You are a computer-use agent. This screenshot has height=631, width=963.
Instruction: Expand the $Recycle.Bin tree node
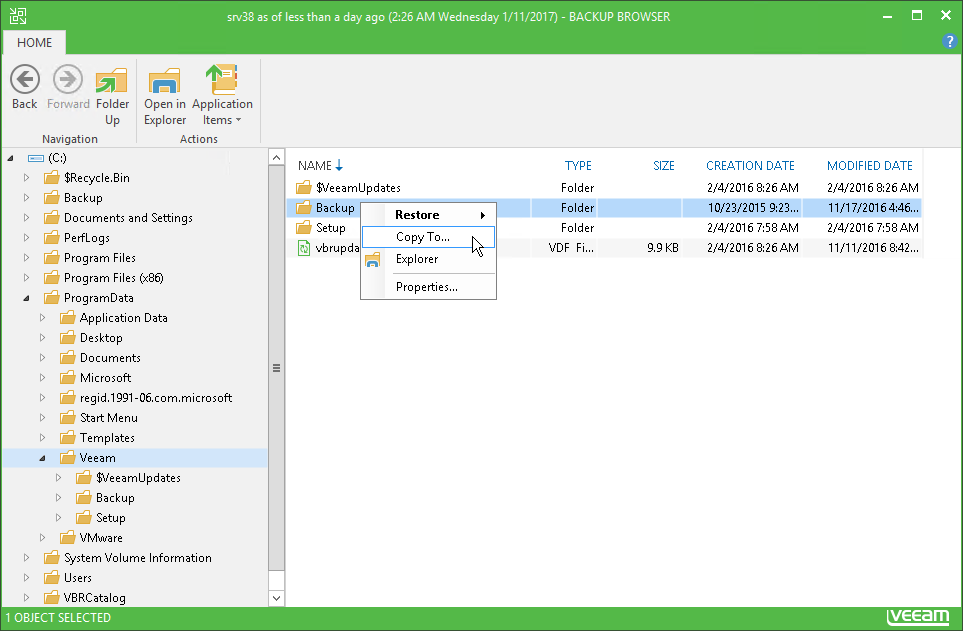click(x=26, y=178)
